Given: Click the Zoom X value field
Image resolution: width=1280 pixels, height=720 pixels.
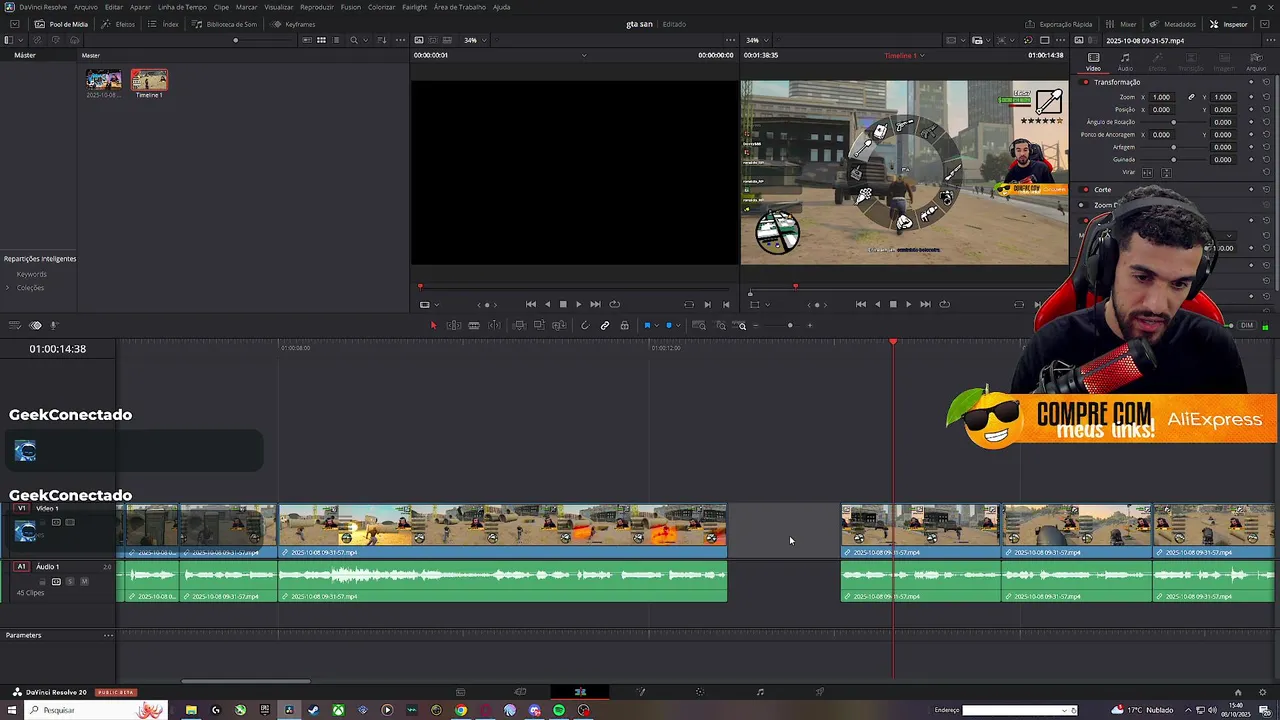Looking at the screenshot, I should tap(1161, 97).
